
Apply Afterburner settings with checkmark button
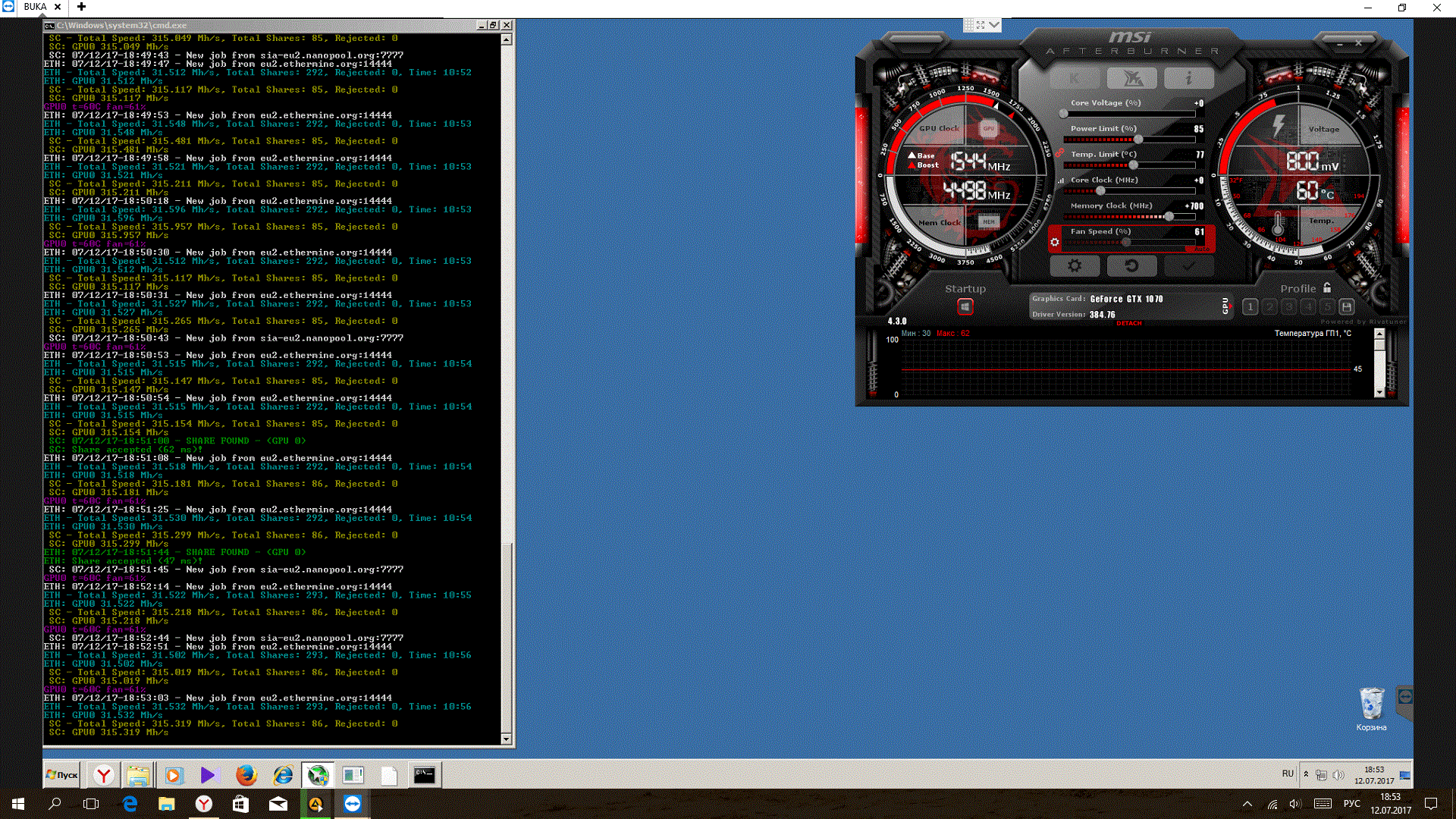coord(1189,265)
